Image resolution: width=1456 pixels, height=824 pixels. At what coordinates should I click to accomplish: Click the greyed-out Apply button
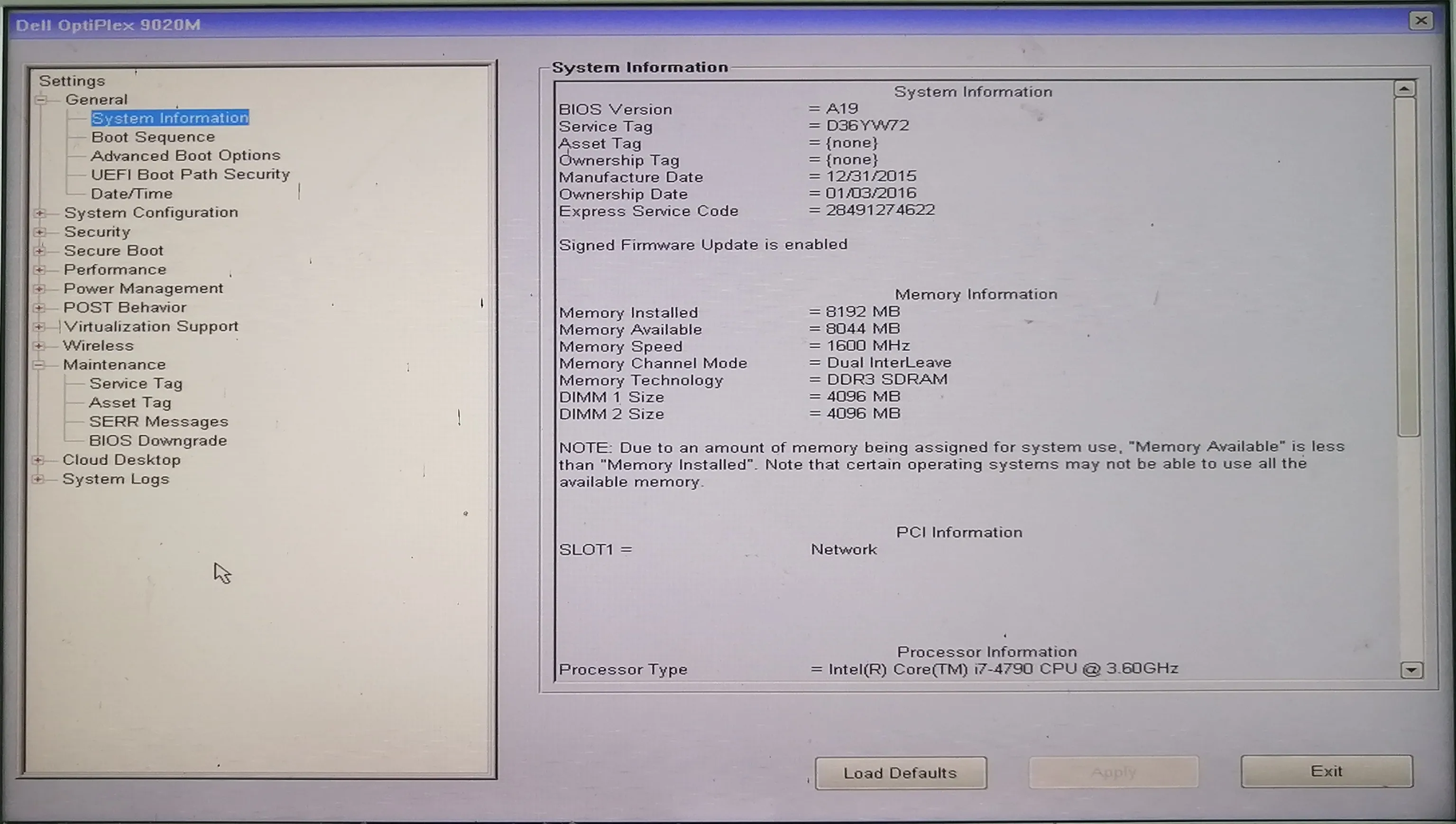(1113, 772)
